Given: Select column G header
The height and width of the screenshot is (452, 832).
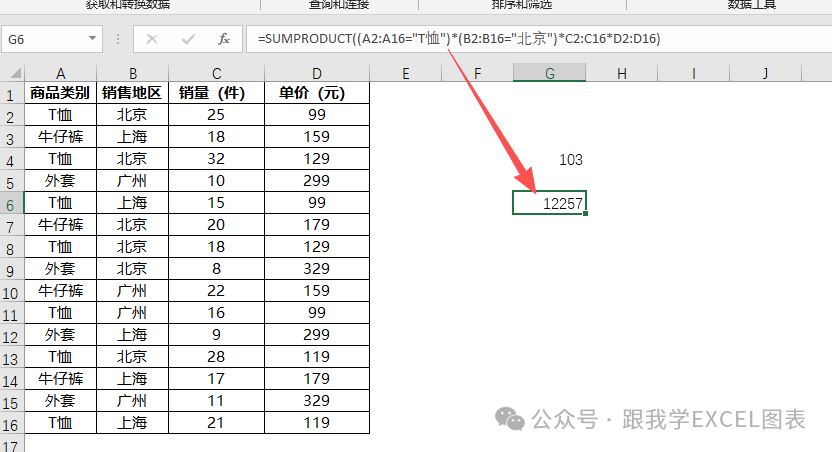Looking at the screenshot, I should (x=550, y=73).
